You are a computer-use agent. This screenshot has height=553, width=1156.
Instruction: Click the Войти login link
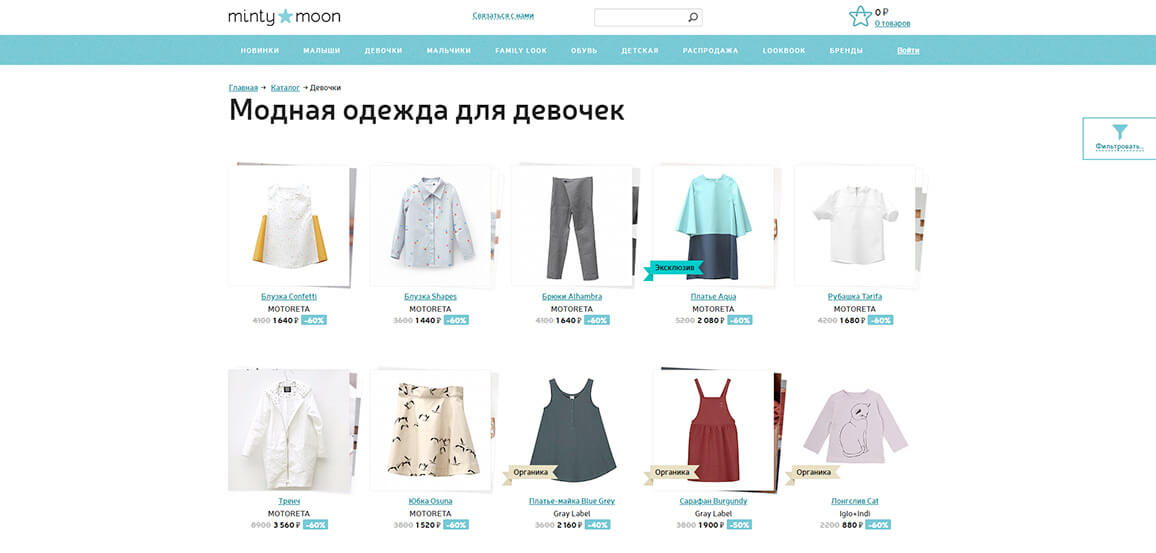pyautogui.click(x=908, y=51)
